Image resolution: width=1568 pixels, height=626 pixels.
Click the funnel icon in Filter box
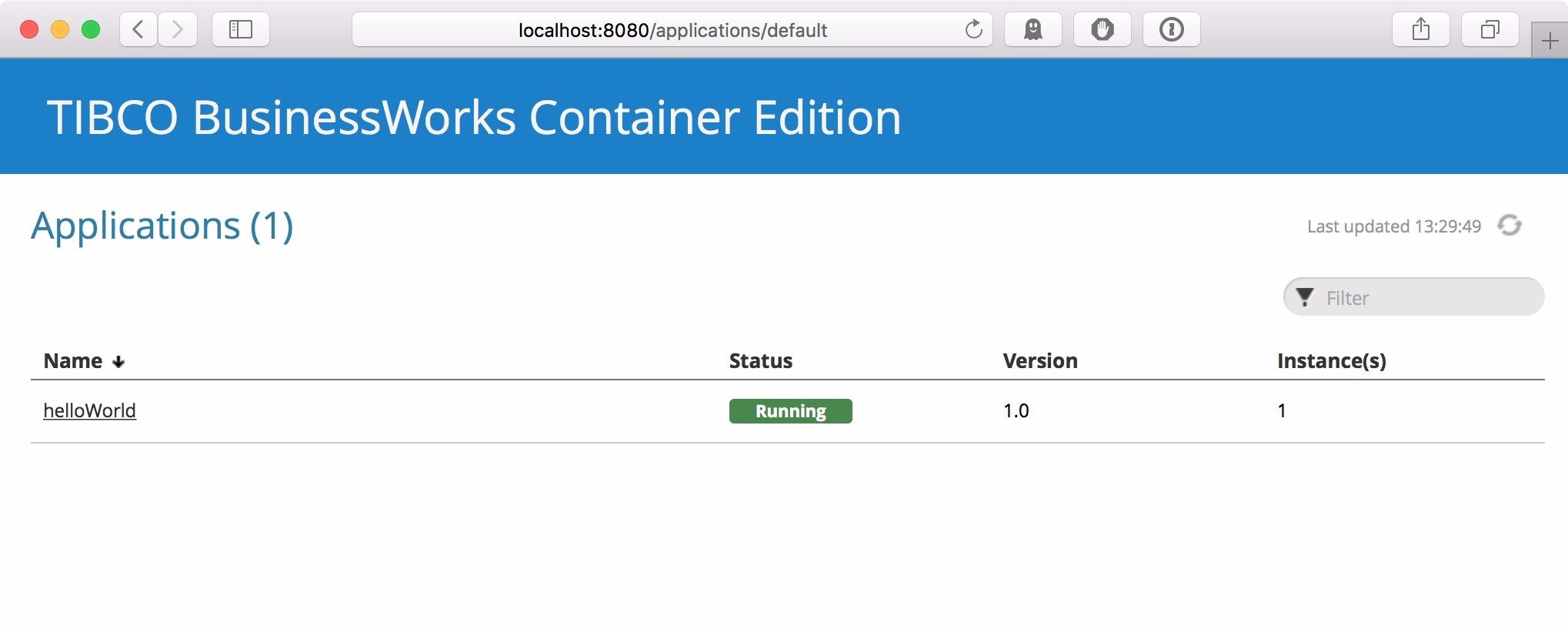tap(1305, 297)
